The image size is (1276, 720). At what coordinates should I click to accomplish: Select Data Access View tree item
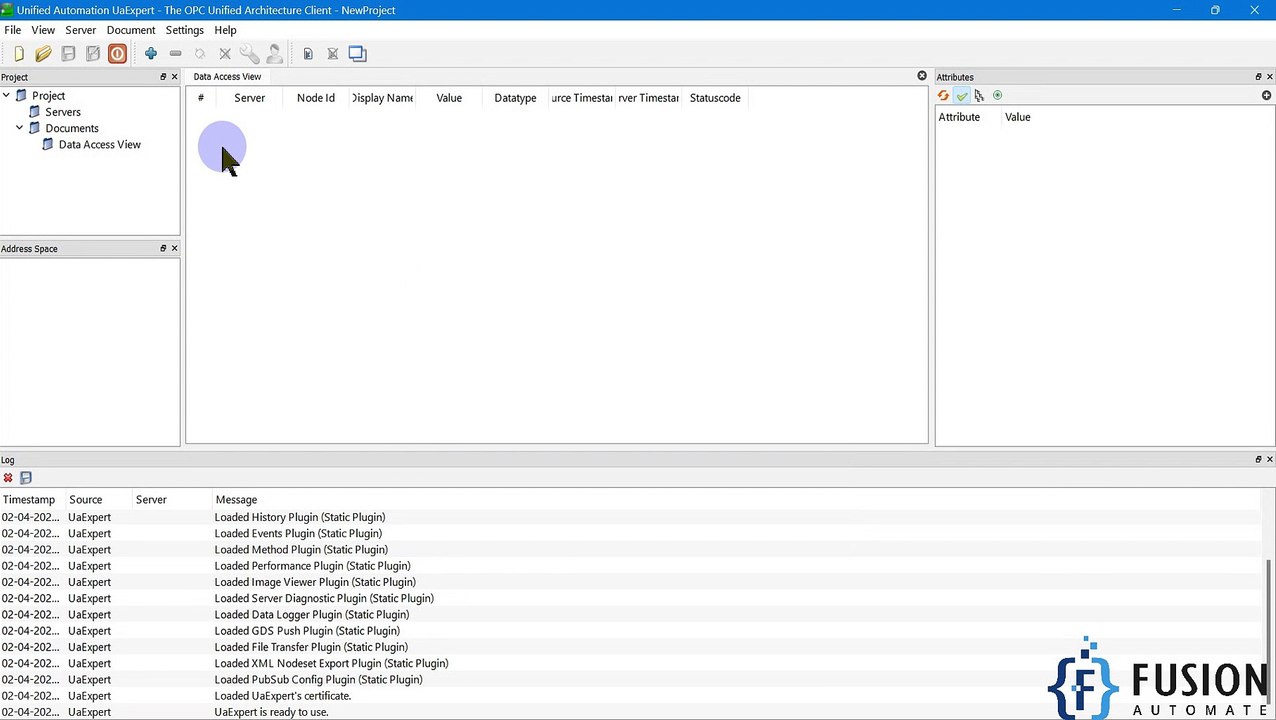click(x=100, y=144)
